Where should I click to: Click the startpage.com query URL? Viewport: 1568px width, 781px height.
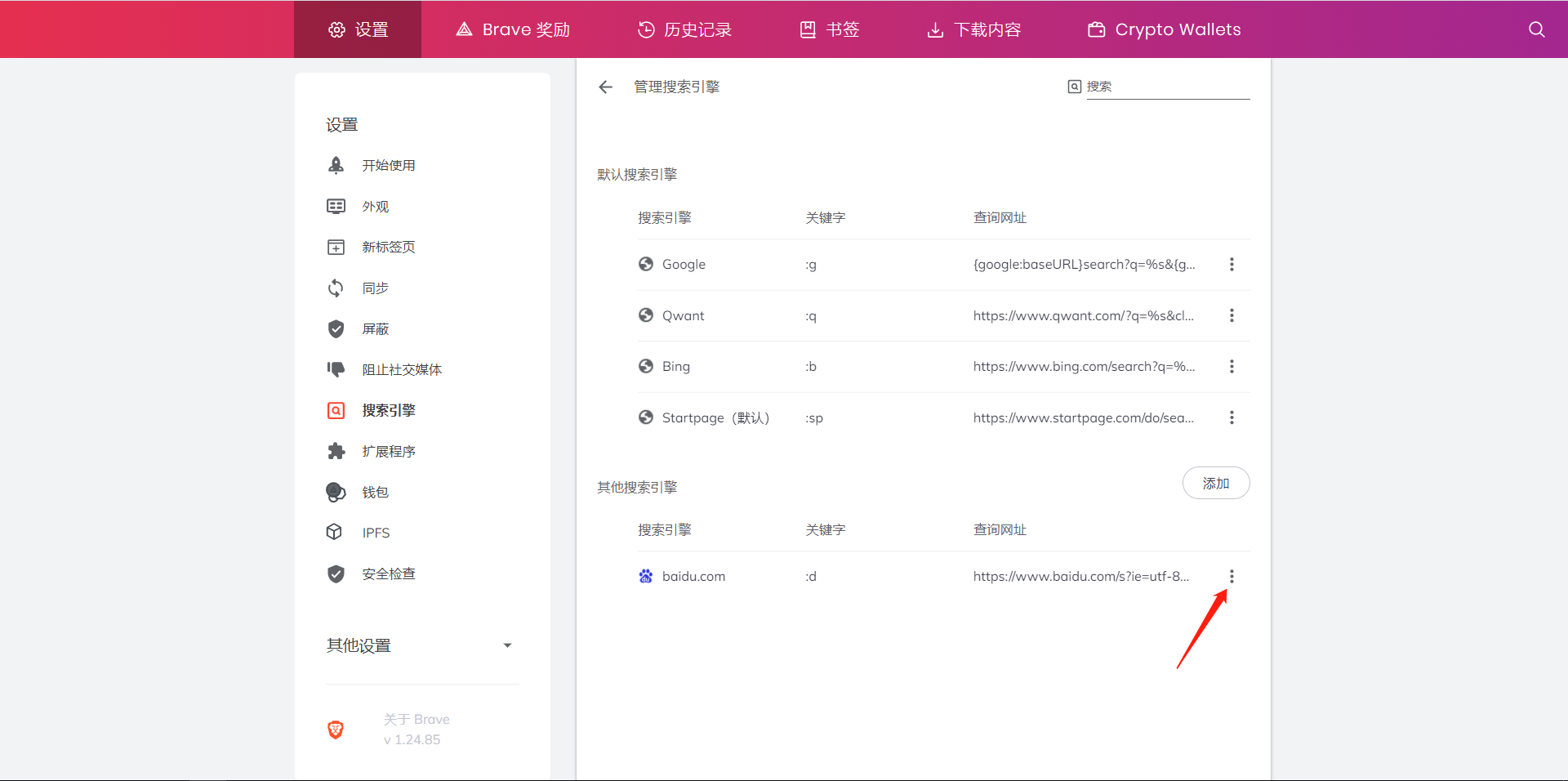1083,417
